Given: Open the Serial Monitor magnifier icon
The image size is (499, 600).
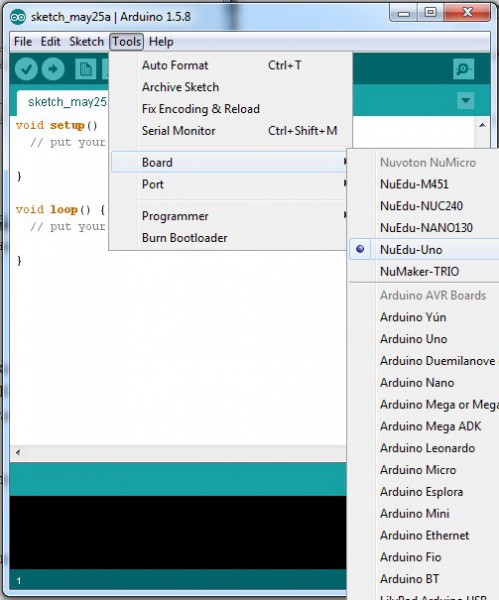Looking at the screenshot, I should pos(463,69).
